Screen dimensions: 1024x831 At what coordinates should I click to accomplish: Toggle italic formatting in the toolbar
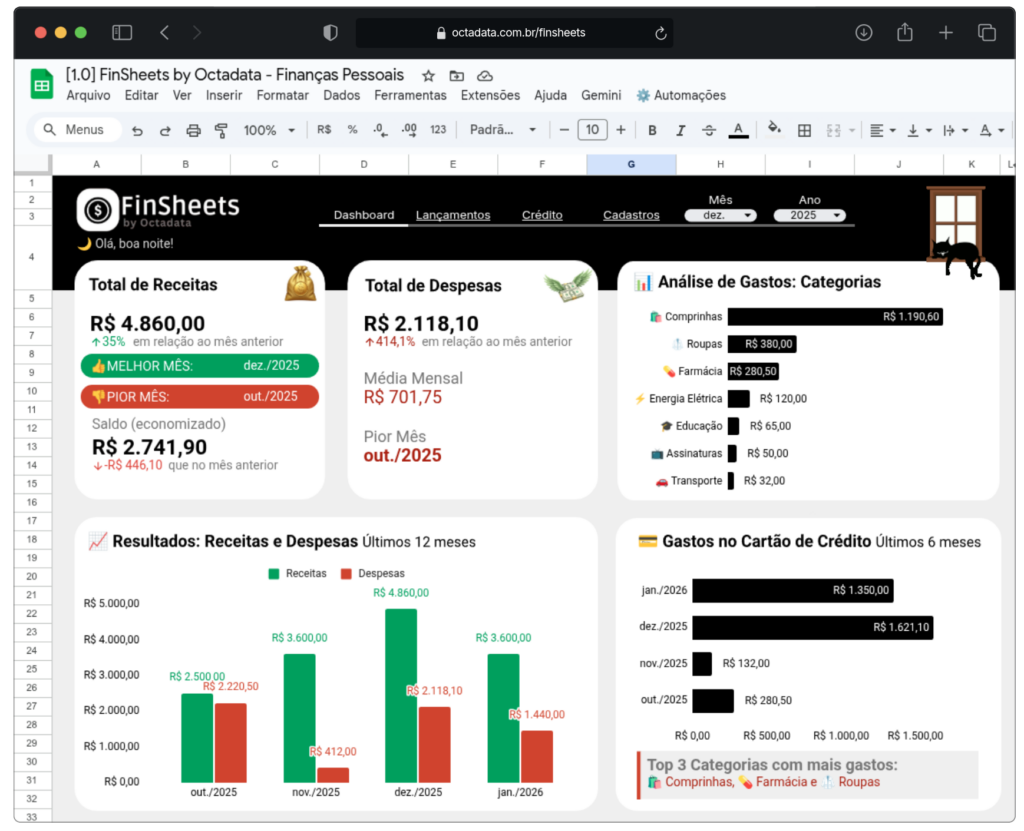coord(683,130)
